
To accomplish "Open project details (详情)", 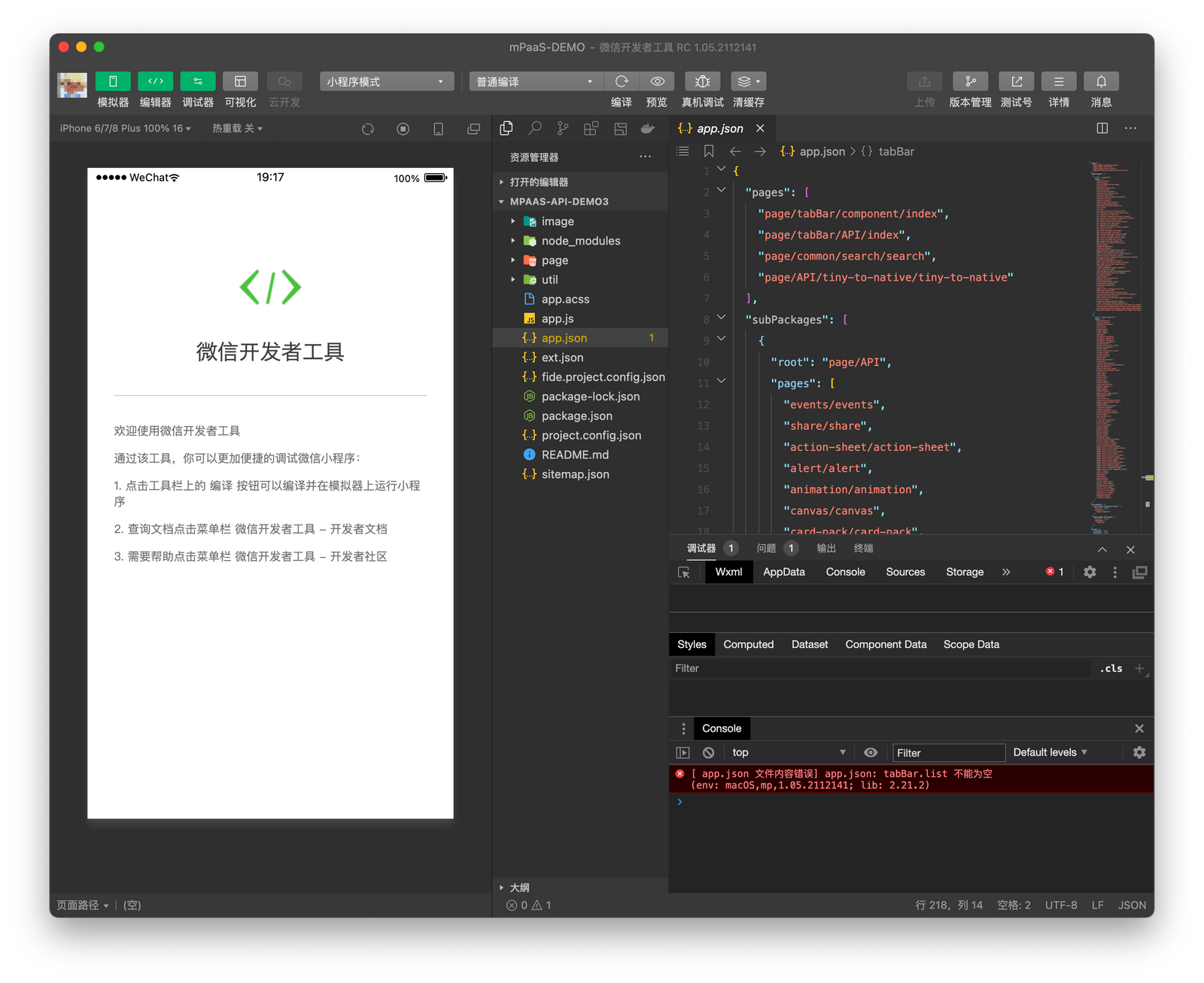I will pos(1059,81).
